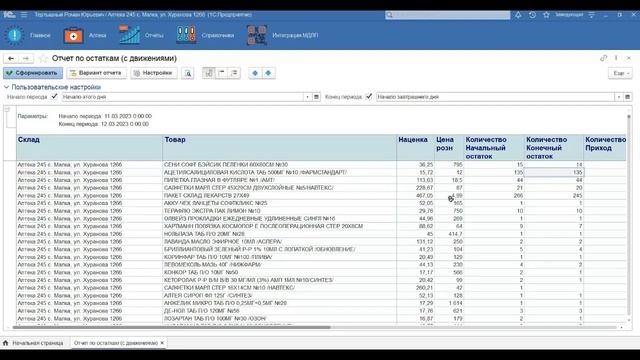Open the Еще dropdown menu

coord(620,73)
